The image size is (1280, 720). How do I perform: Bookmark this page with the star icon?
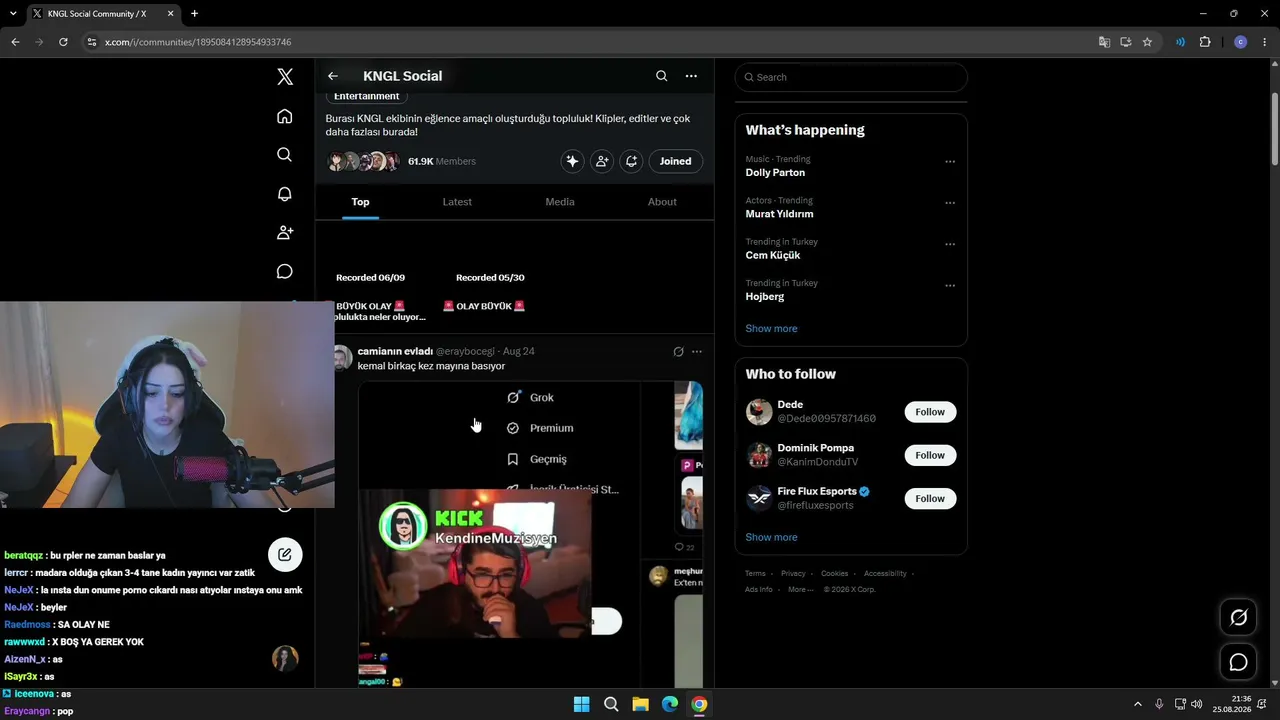[x=1147, y=42]
